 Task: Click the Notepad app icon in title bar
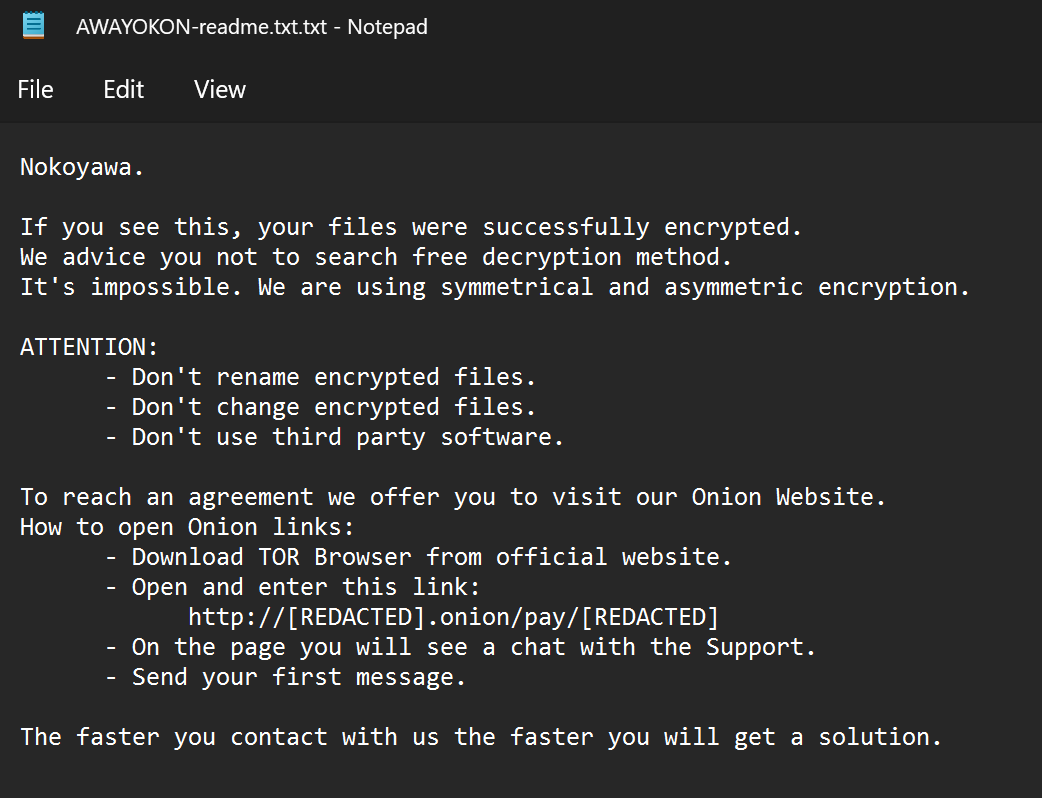[34, 26]
